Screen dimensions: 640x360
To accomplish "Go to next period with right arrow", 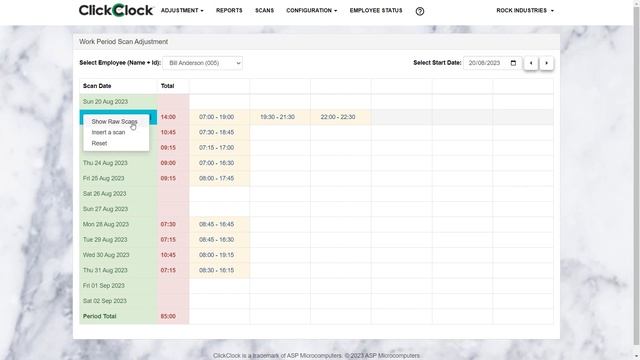I will click(547, 63).
